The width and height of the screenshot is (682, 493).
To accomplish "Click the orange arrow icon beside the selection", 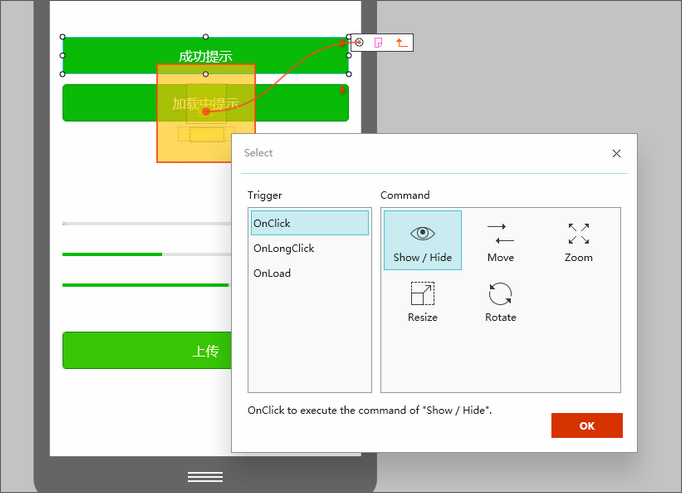I will point(401,43).
